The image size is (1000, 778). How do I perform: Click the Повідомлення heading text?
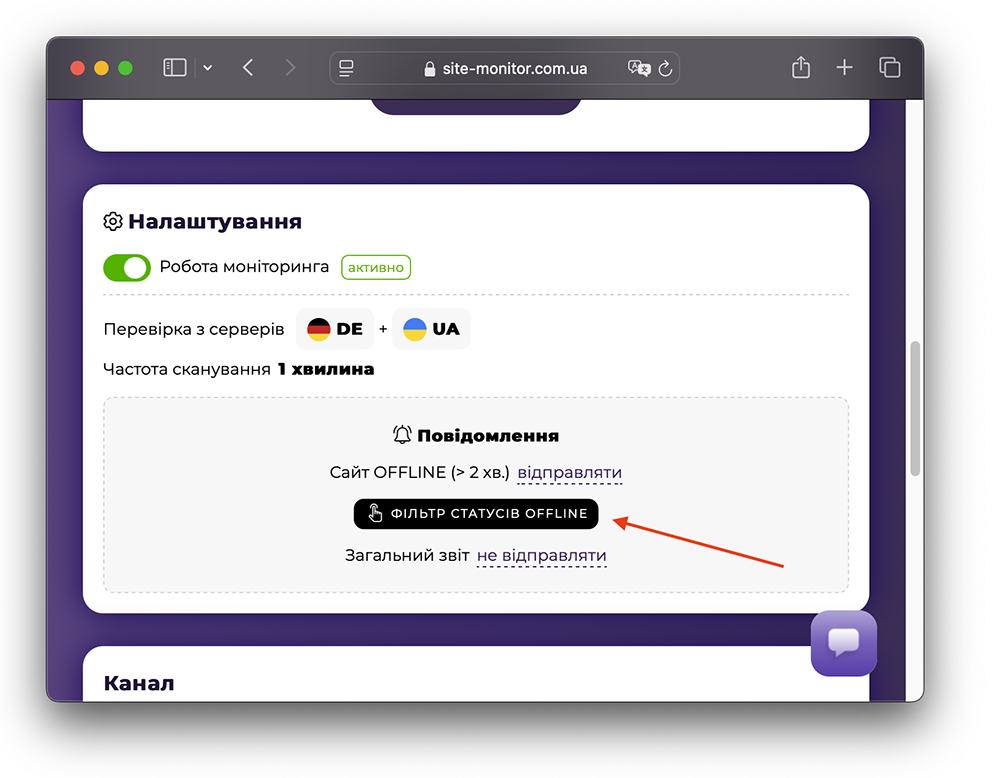pyautogui.click(x=488, y=436)
